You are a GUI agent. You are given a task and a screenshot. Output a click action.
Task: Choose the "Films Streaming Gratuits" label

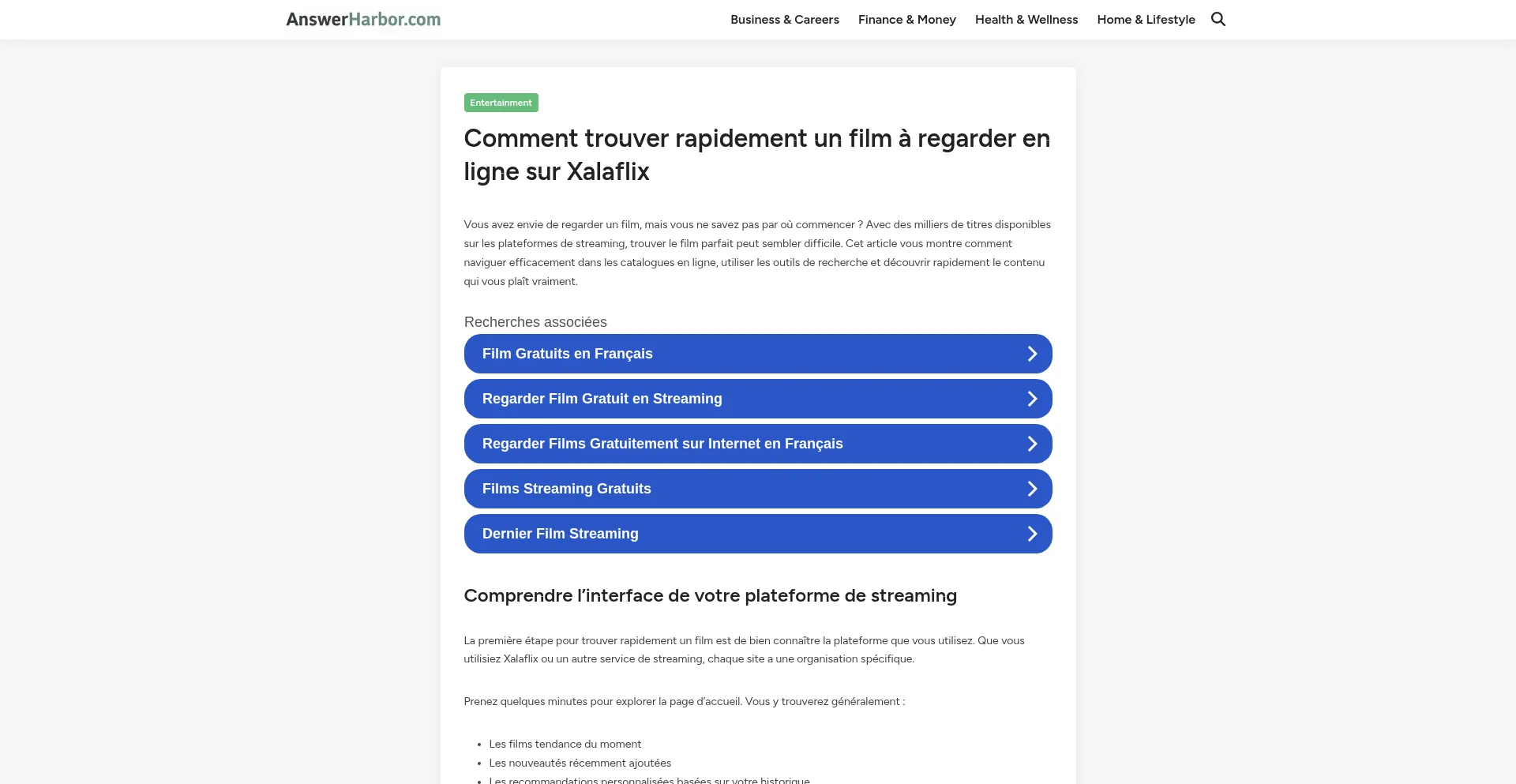coord(566,489)
